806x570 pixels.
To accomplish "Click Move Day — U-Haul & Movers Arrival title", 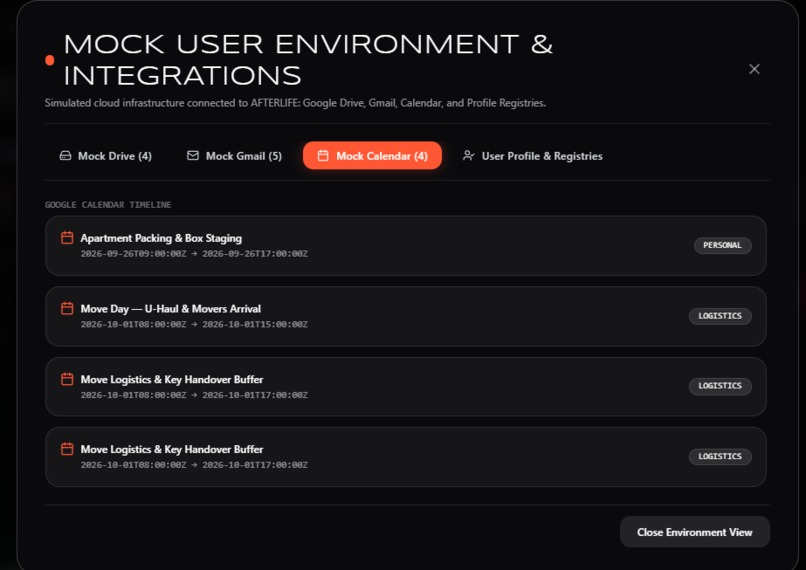I will pyautogui.click(x=171, y=309).
